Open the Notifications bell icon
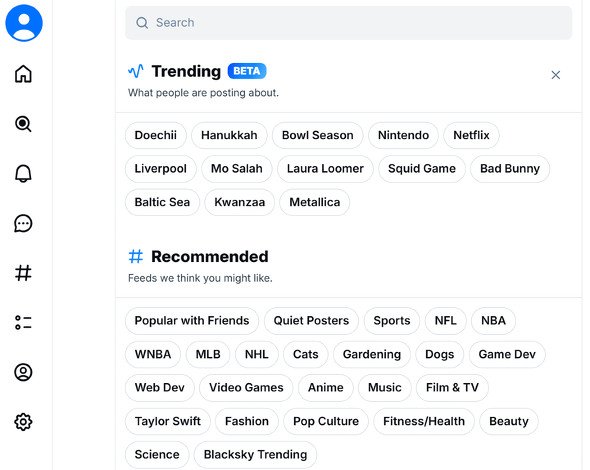Viewport: 590px width, 470px height. (x=23, y=173)
